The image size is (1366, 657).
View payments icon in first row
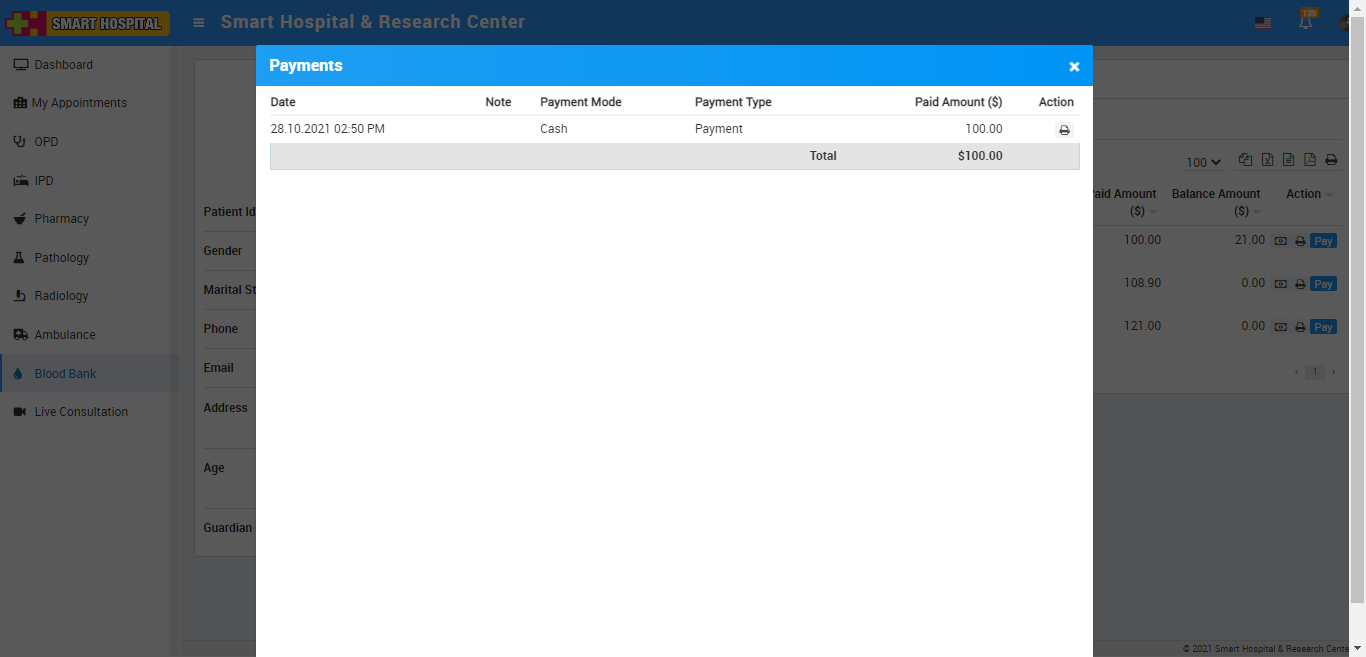[x=1280, y=241]
